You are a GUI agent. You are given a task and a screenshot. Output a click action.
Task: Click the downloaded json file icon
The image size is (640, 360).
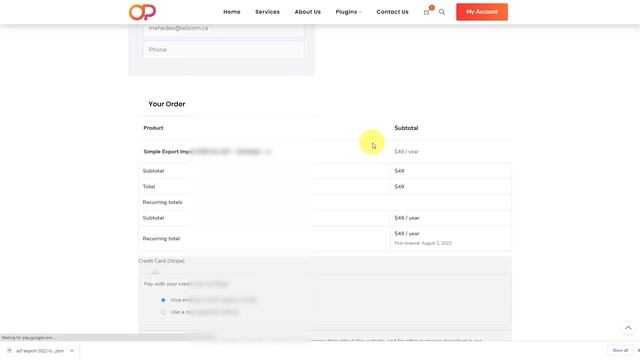click(x=9, y=351)
